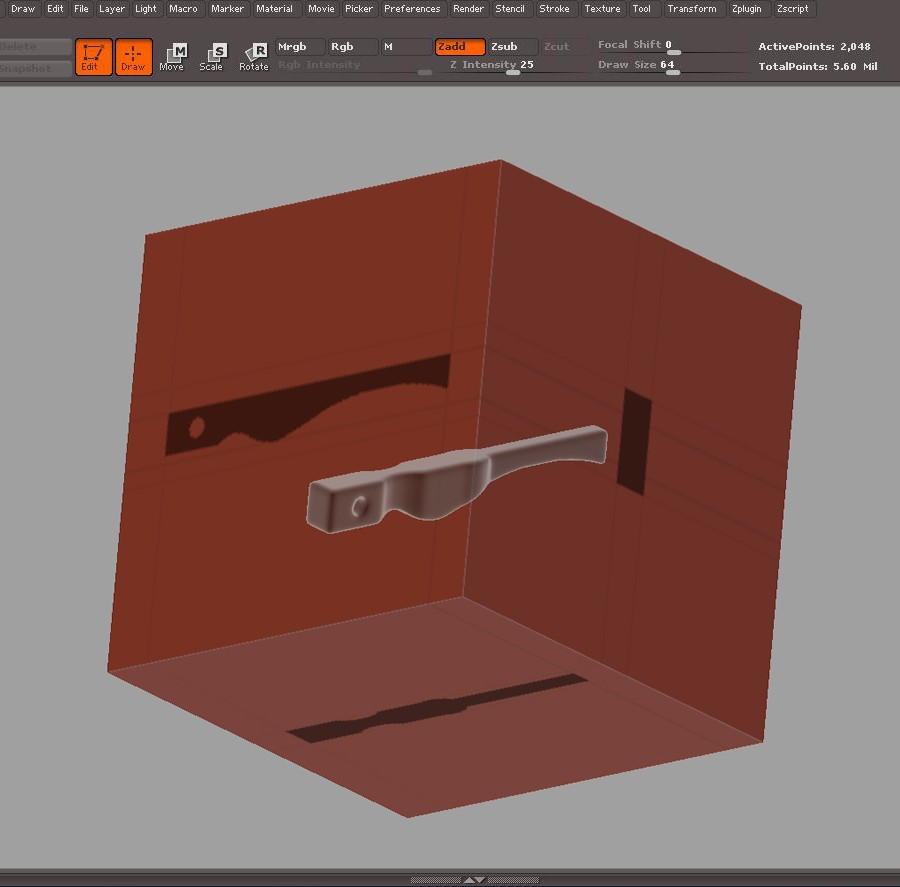The image size is (900, 887).
Task: Enable Rgb painting mode
Action: [x=353, y=47]
